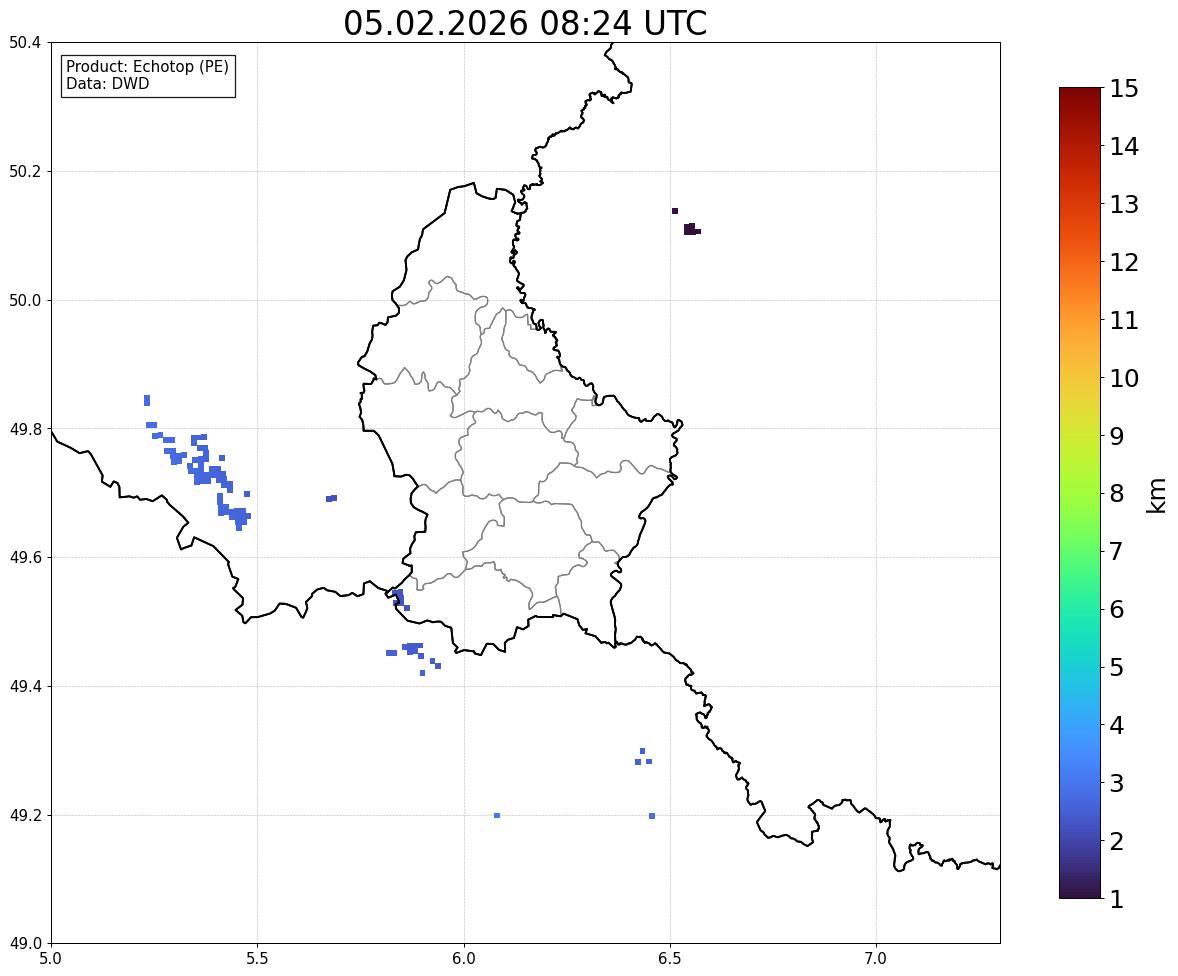Click colorbar tick label "2"
Image resolution: width=1178 pixels, height=976 pixels.
coord(1116,841)
